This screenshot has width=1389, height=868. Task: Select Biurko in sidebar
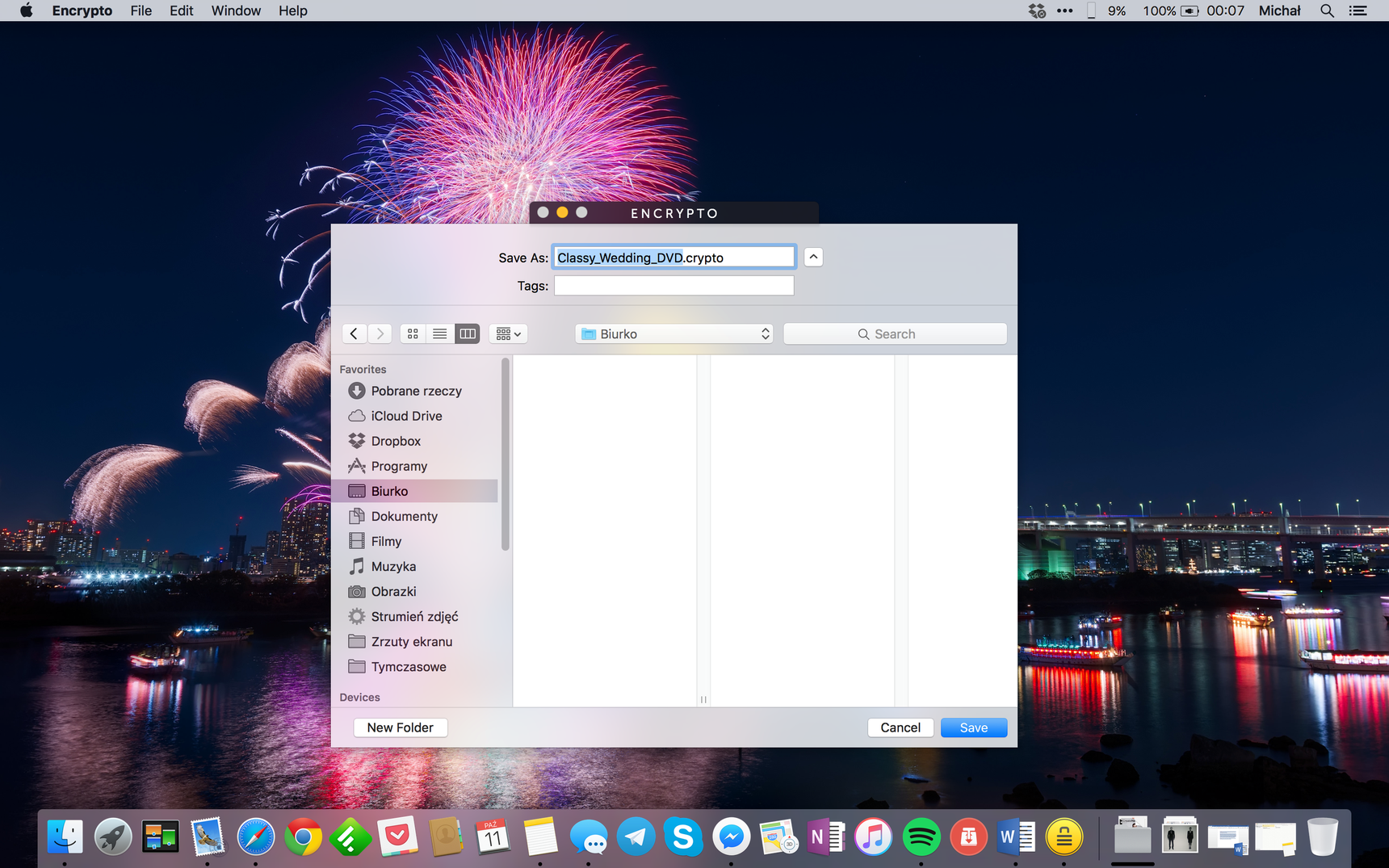(x=415, y=491)
